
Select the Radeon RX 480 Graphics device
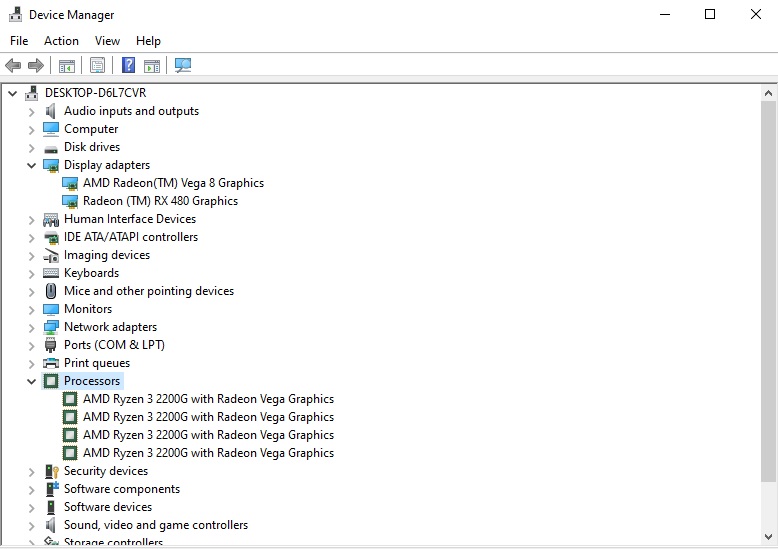coord(160,201)
